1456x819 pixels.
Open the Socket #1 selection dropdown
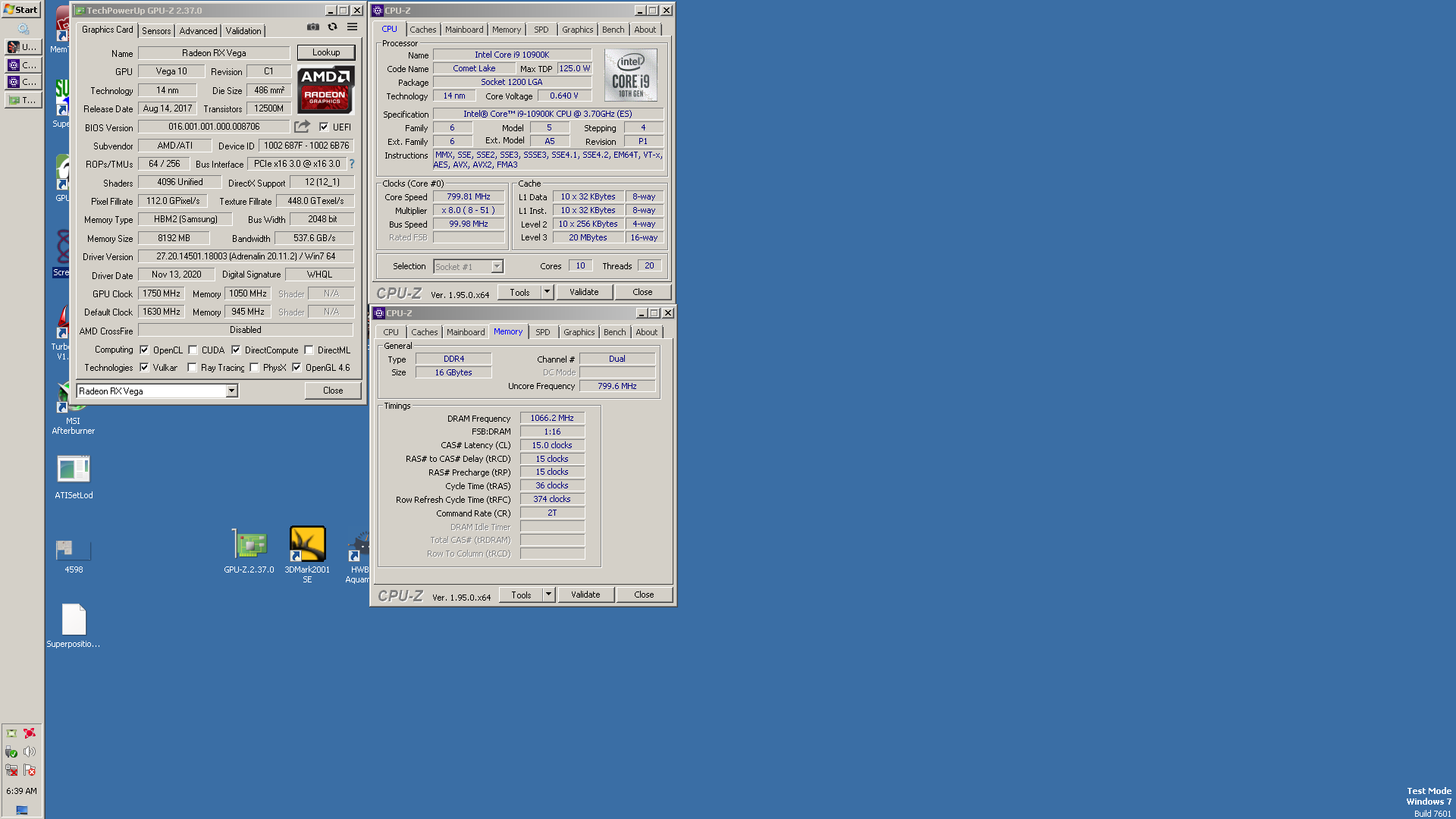point(497,267)
